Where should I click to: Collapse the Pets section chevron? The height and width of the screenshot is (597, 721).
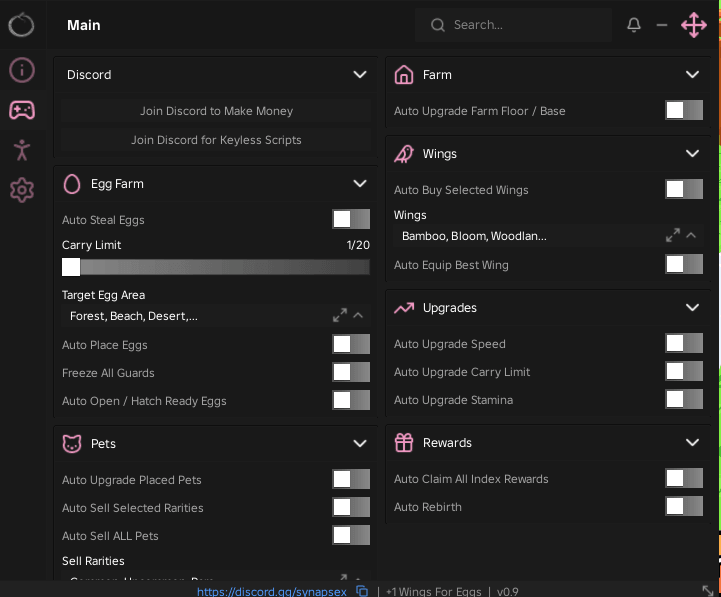(360, 444)
